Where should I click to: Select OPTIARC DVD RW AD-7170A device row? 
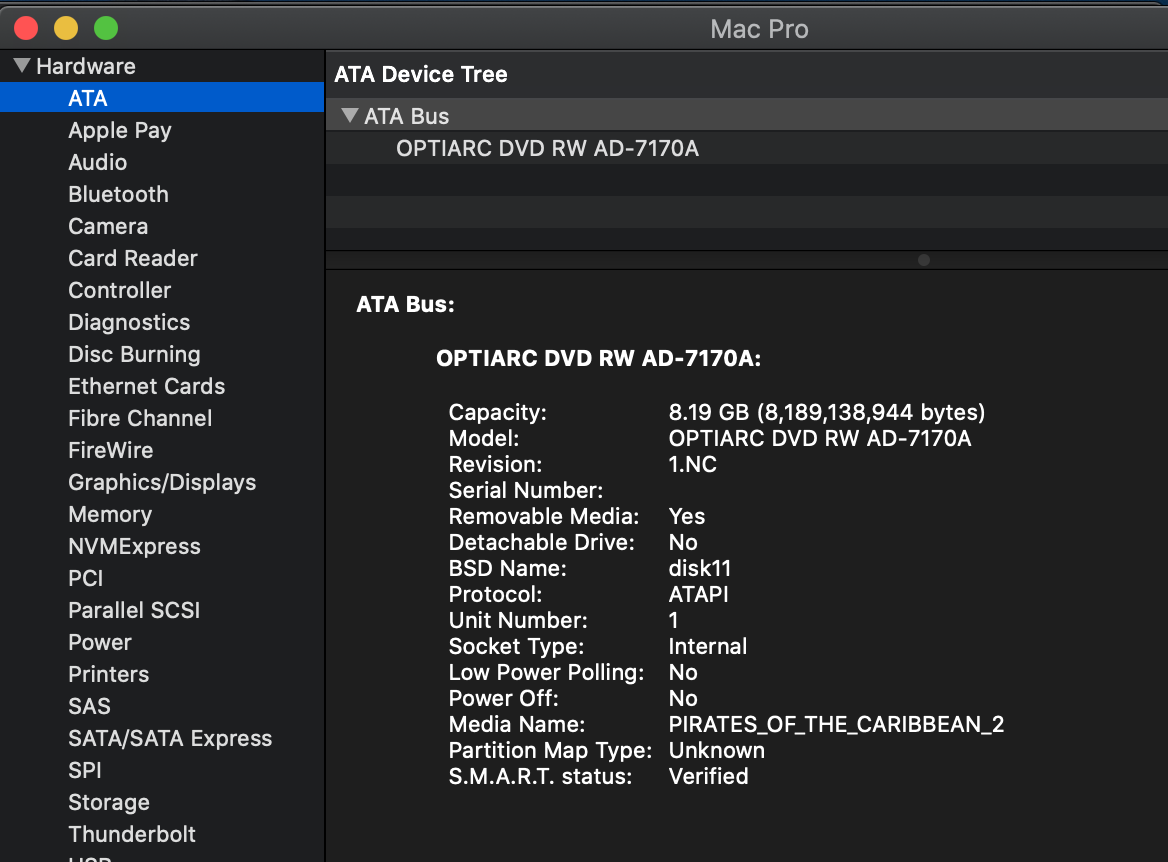[547, 148]
